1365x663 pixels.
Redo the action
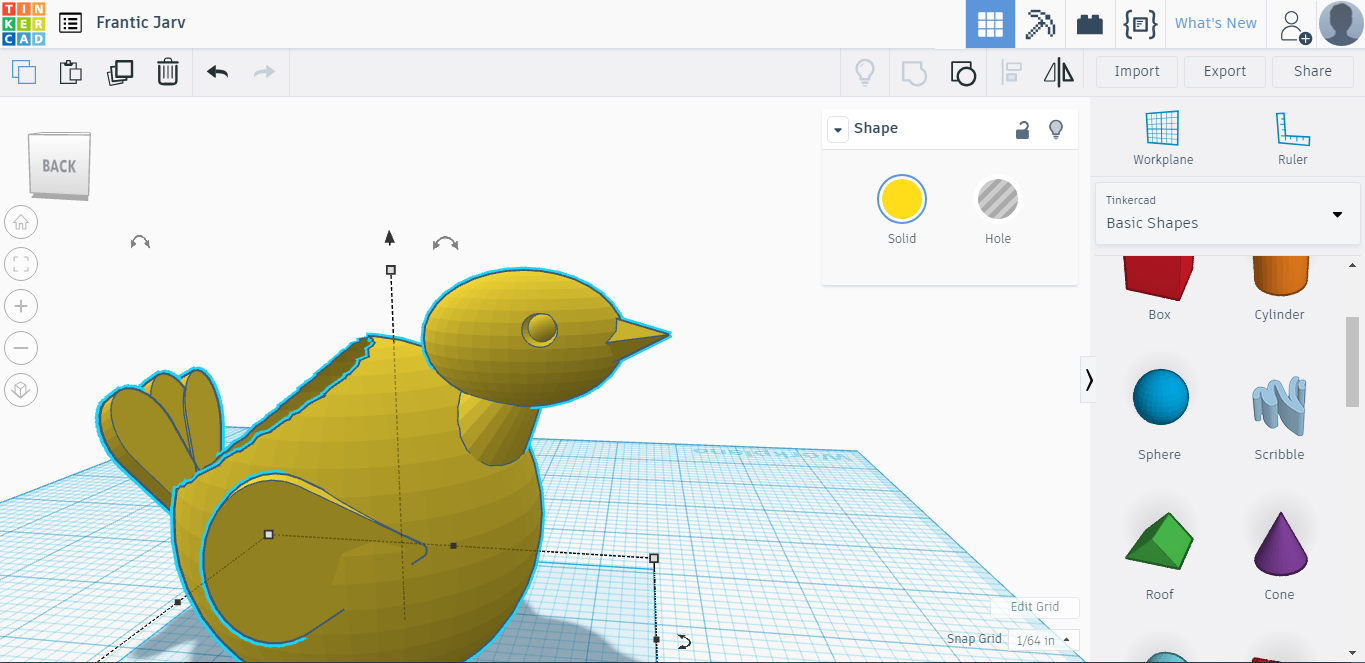click(x=264, y=72)
